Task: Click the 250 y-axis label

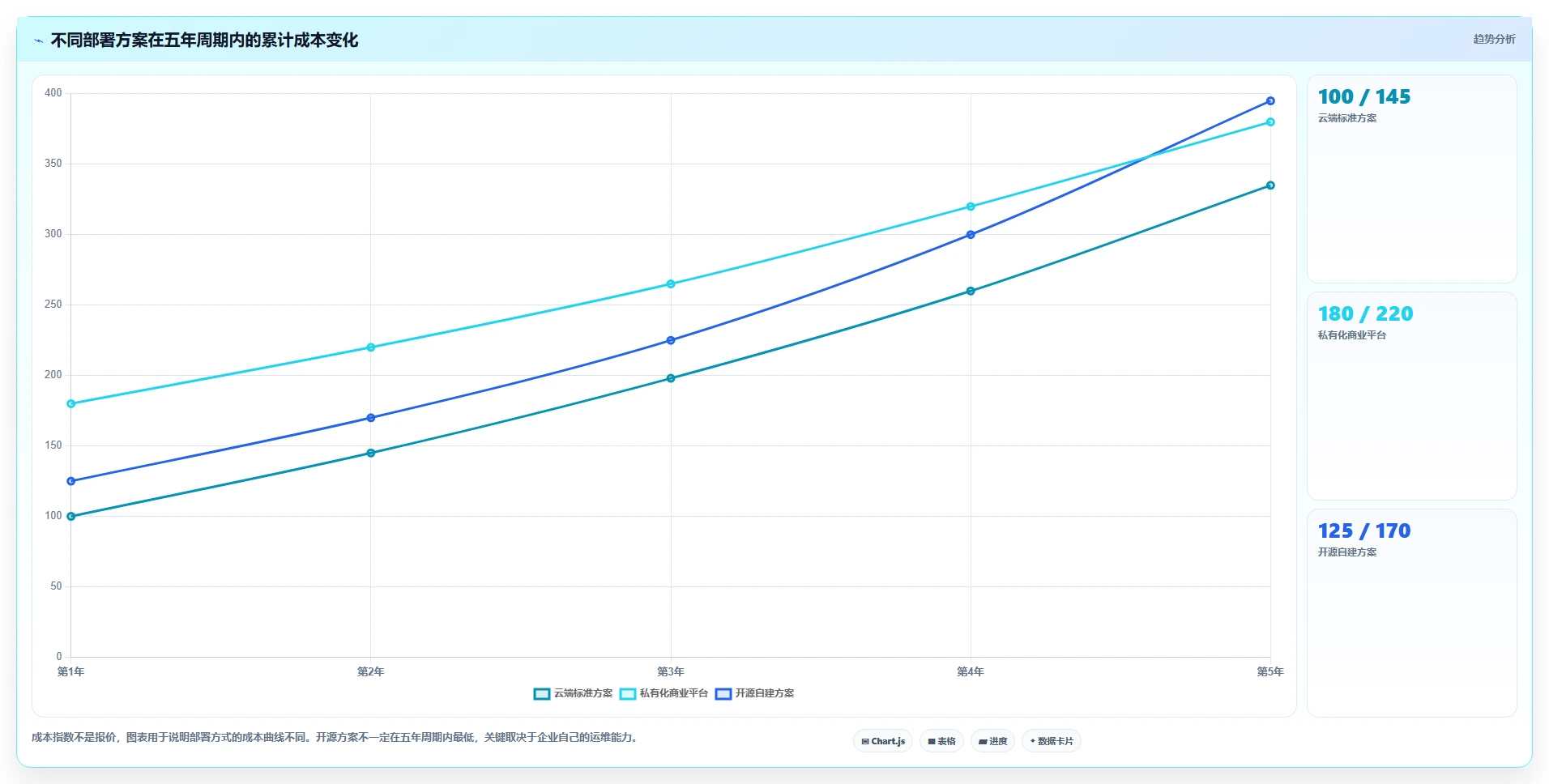Action: tap(53, 305)
